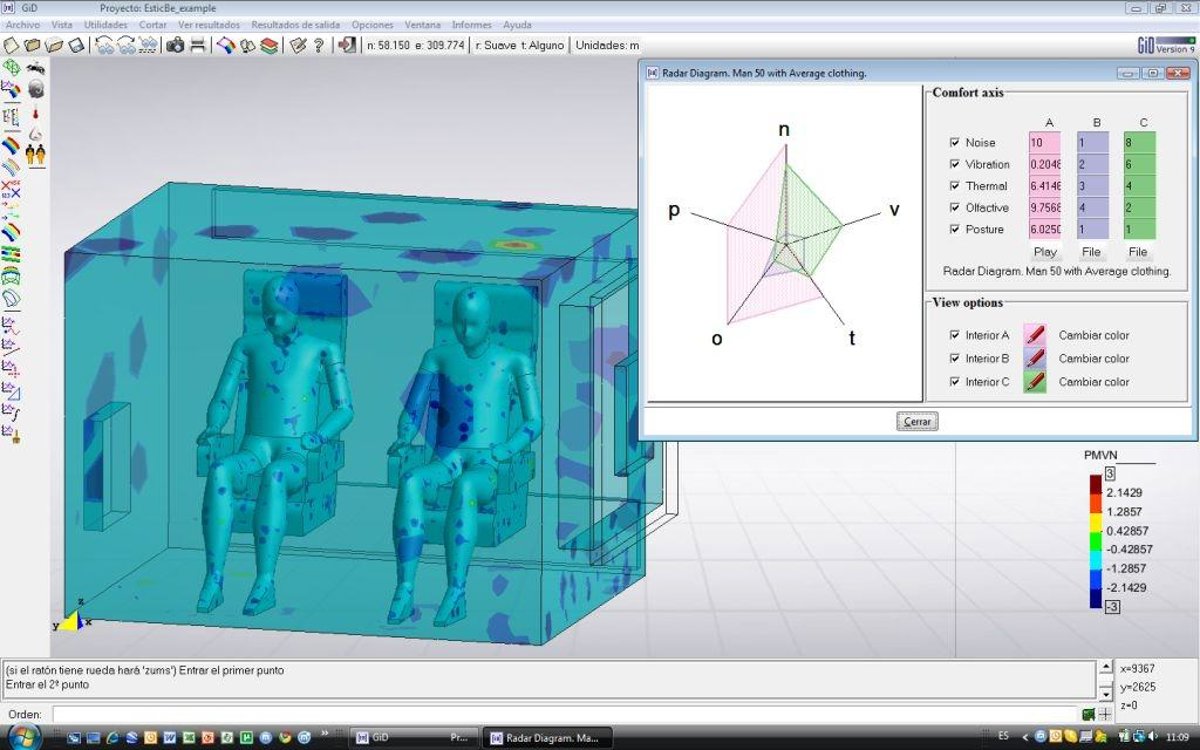Click the new document icon in toolbar
The image size is (1200, 750).
12,45
